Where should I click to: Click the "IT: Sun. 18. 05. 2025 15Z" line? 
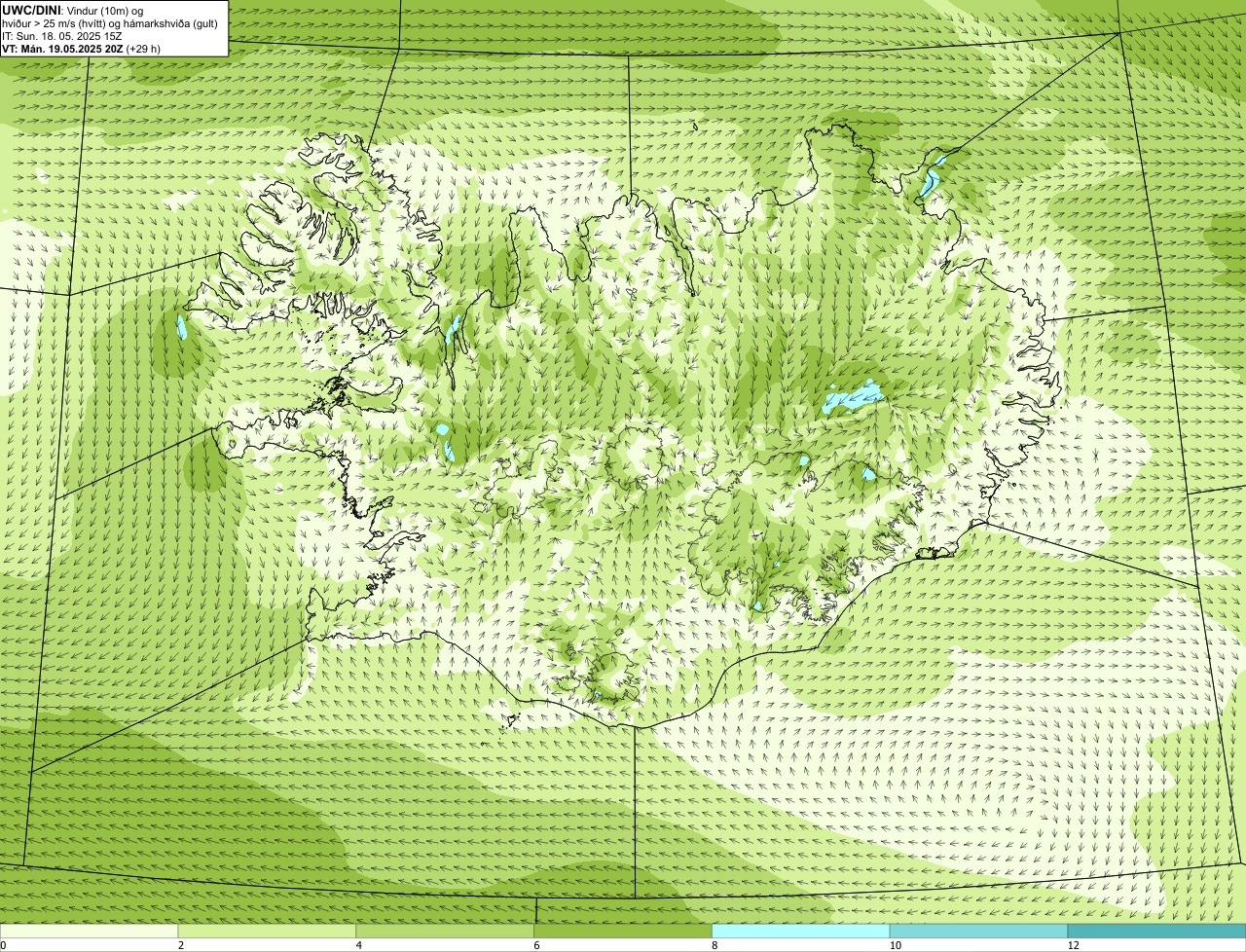62,36
